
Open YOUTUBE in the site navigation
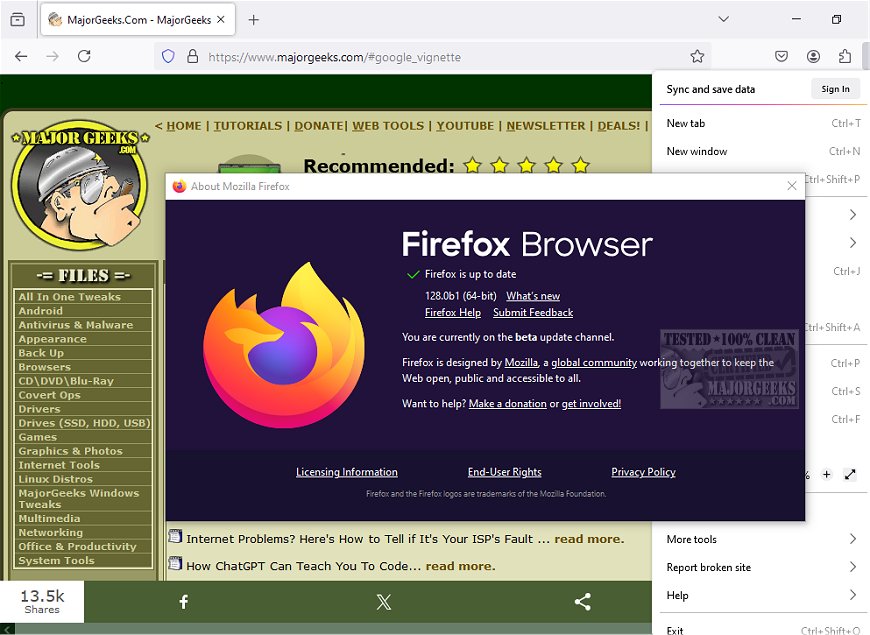(x=465, y=126)
